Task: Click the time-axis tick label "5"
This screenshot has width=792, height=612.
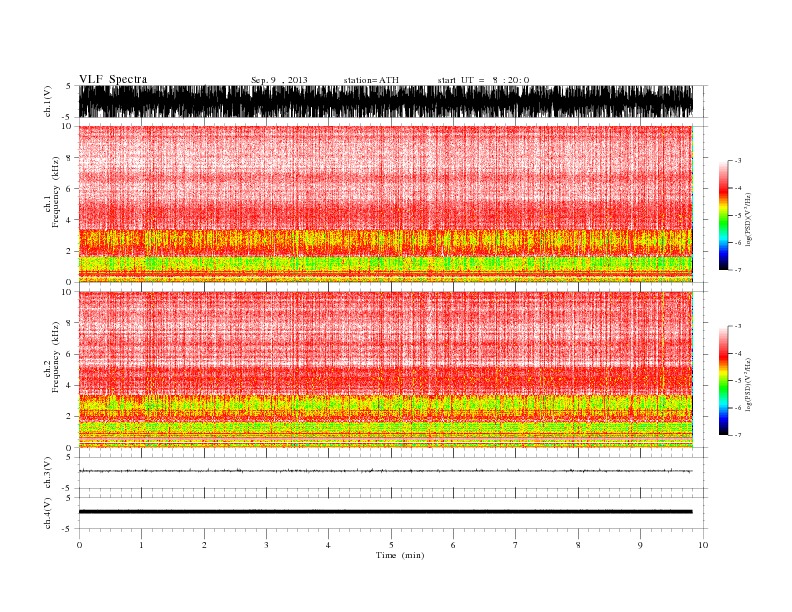Action: pos(391,545)
